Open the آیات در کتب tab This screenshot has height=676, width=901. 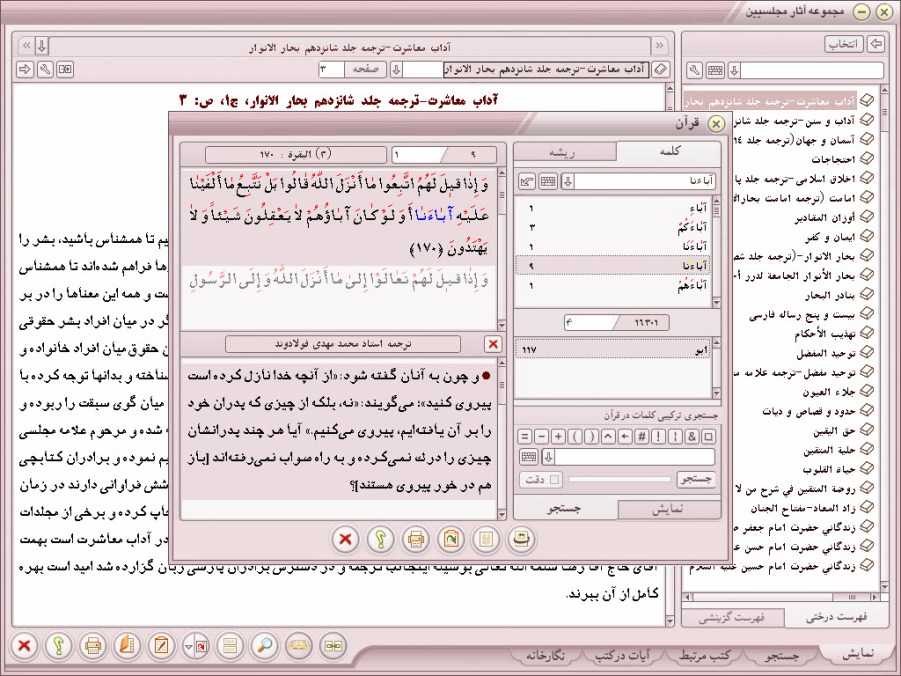622,655
